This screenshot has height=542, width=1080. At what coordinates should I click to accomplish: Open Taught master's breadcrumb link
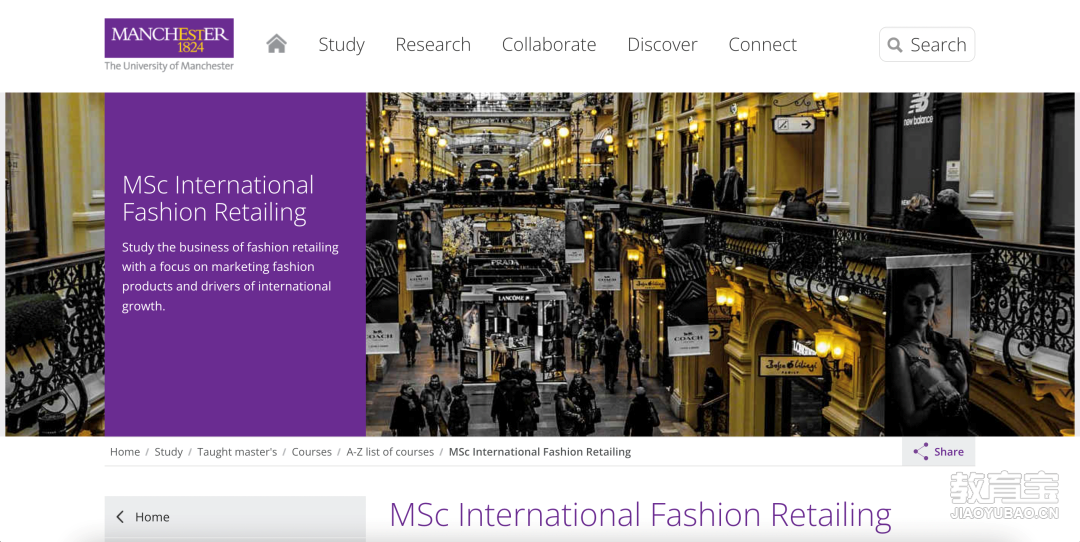(x=237, y=452)
